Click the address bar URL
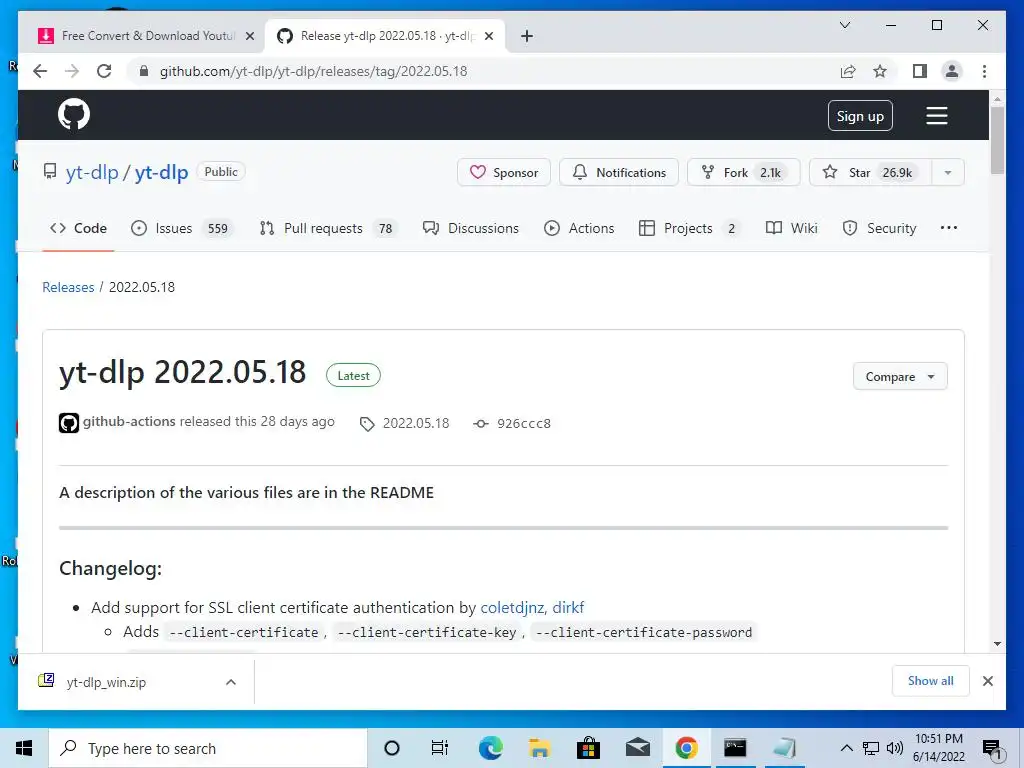Image resolution: width=1024 pixels, height=768 pixels. point(313,71)
